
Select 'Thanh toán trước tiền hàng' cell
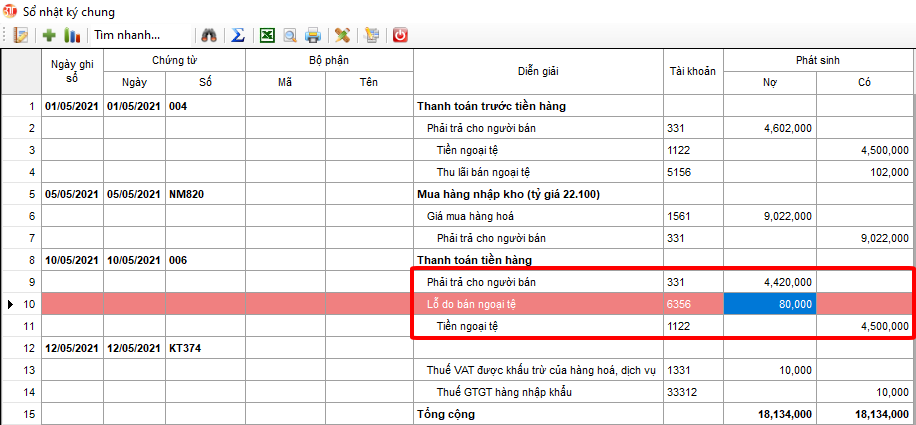pos(539,106)
